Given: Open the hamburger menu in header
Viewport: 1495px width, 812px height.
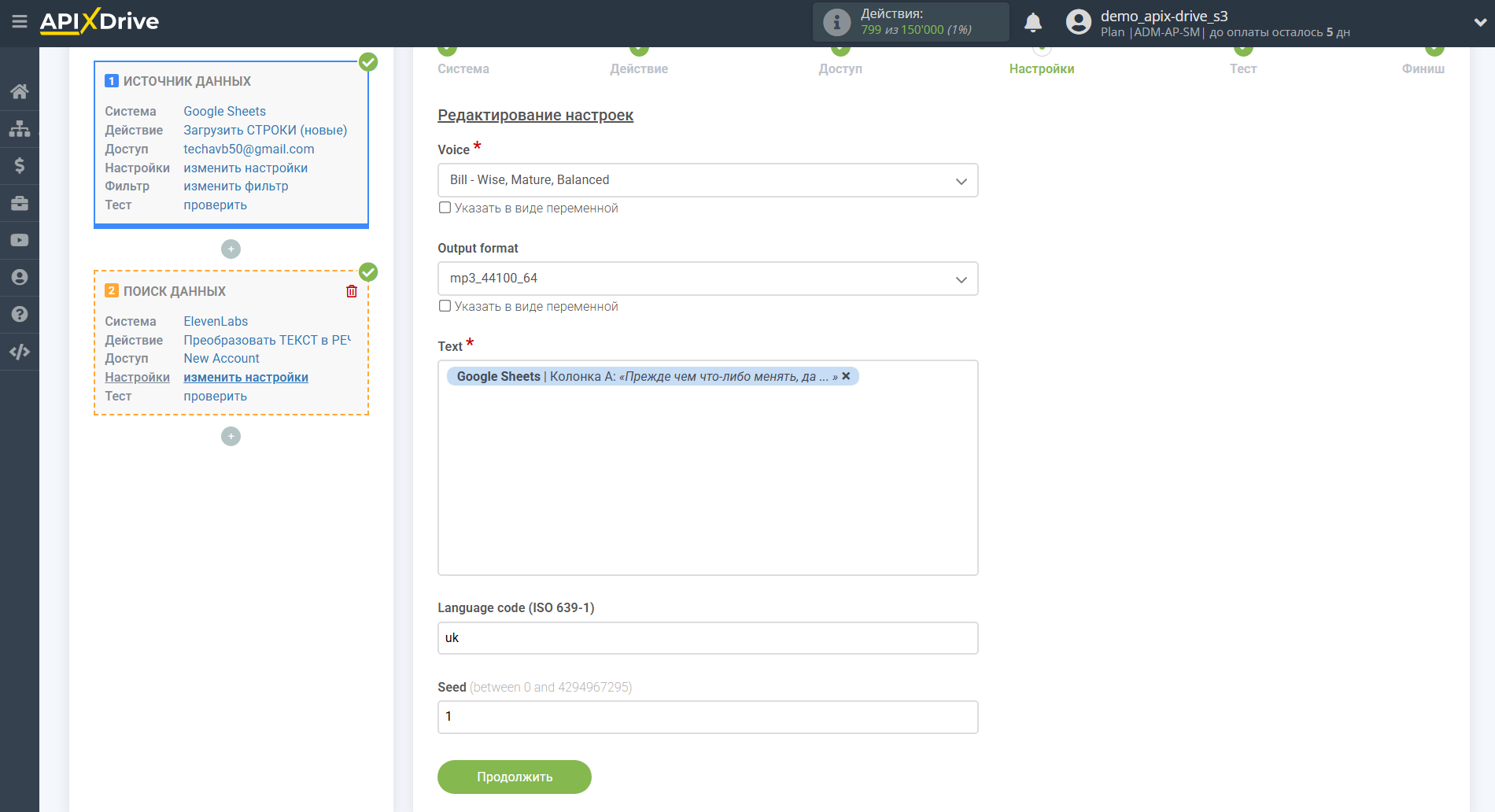Looking at the screenshot, I should (20, 22).
